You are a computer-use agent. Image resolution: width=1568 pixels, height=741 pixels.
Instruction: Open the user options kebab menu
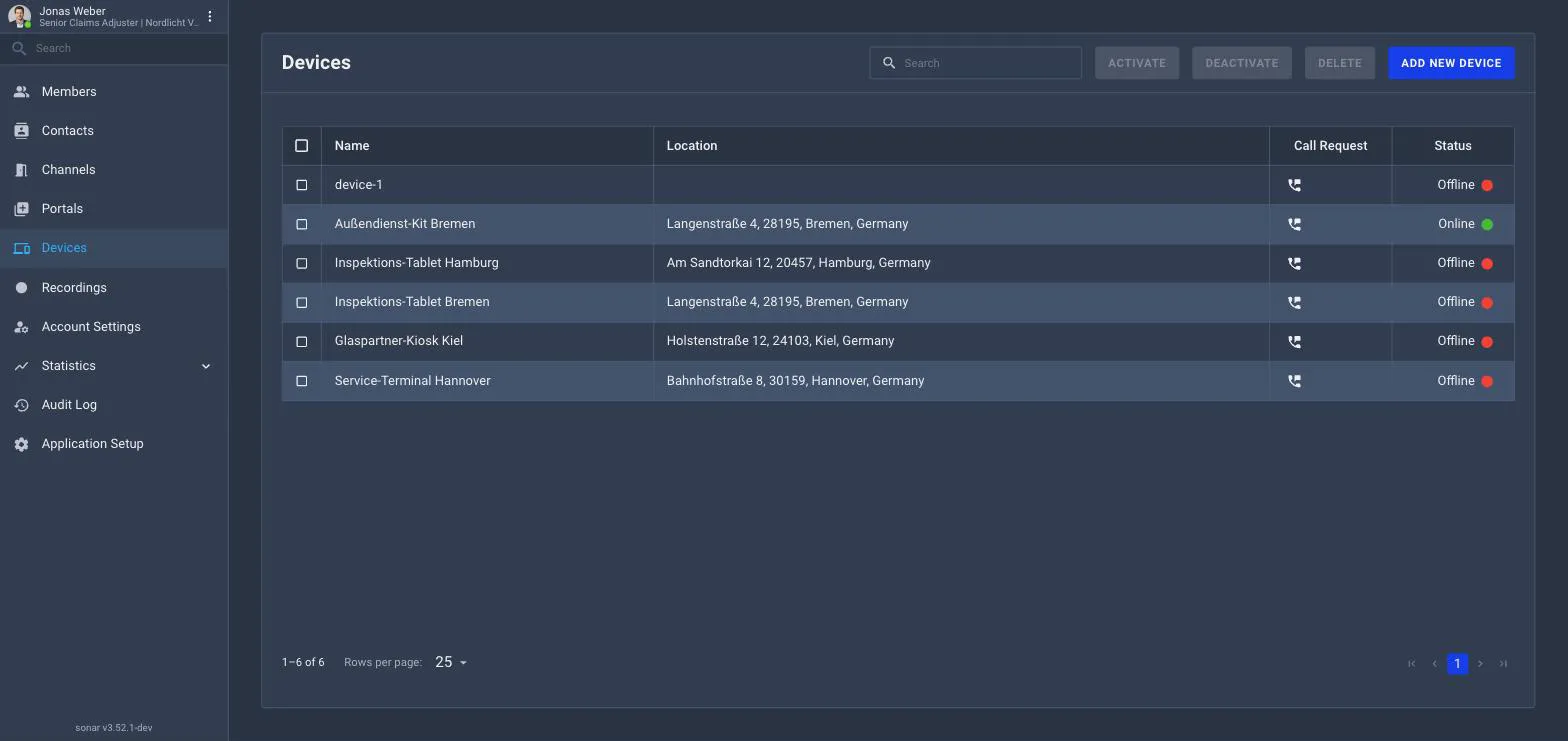point(210,17)
